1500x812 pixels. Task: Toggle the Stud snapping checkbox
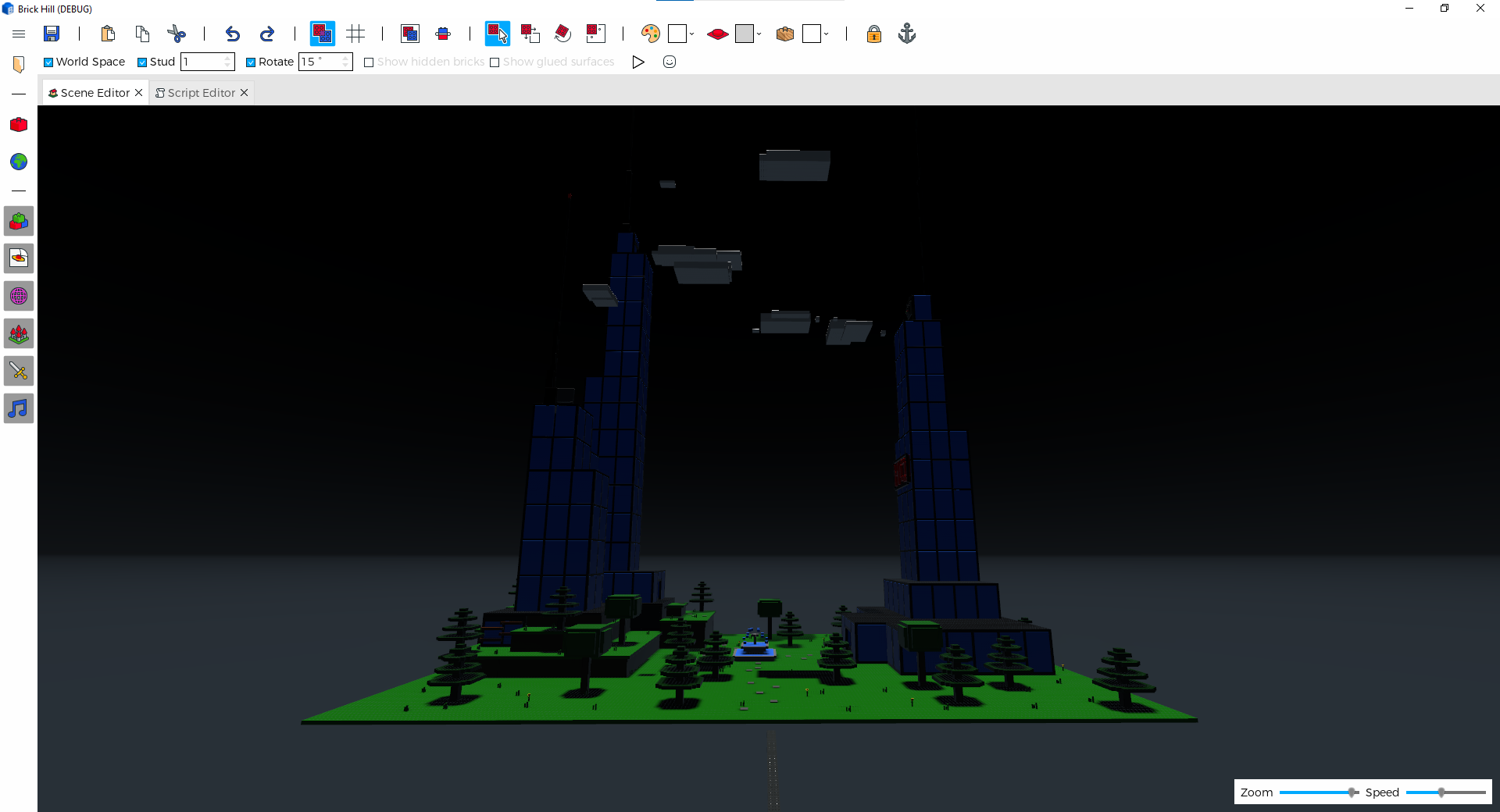click(x=142, y=62)
